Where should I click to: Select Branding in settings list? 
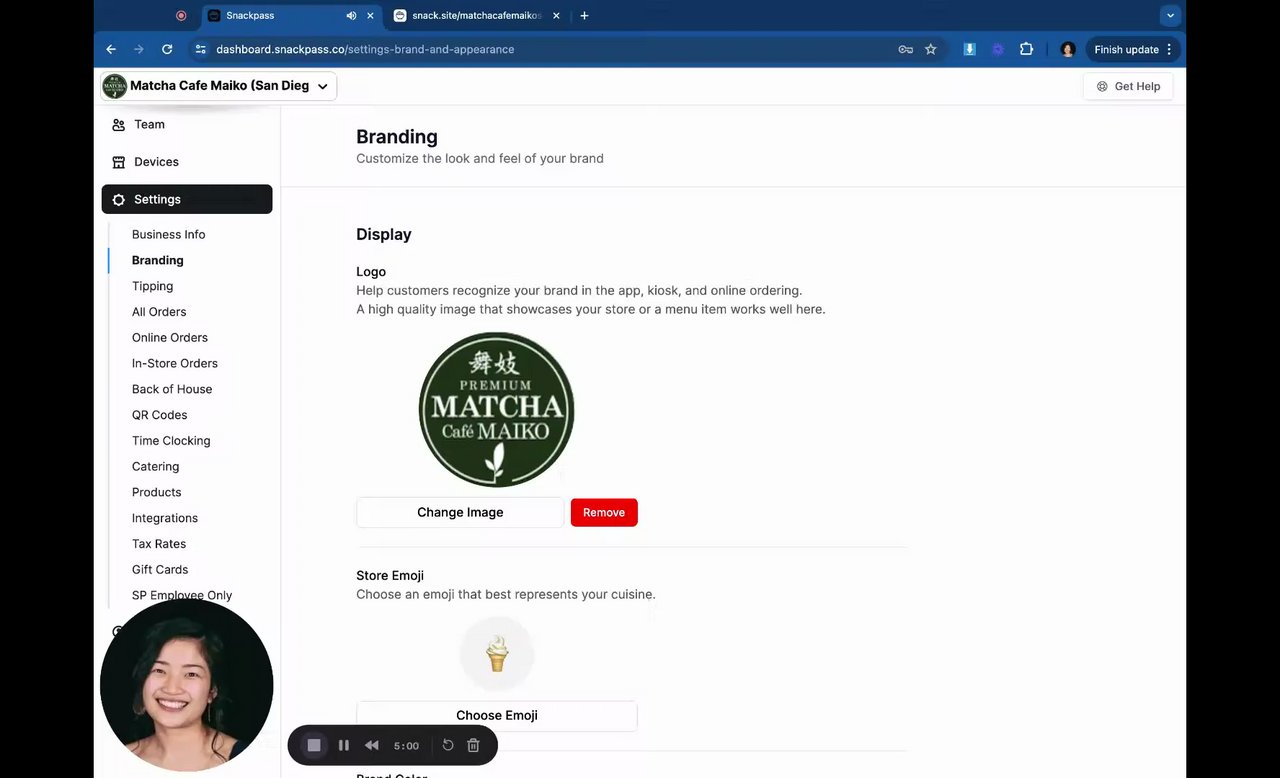coord(158,260)
